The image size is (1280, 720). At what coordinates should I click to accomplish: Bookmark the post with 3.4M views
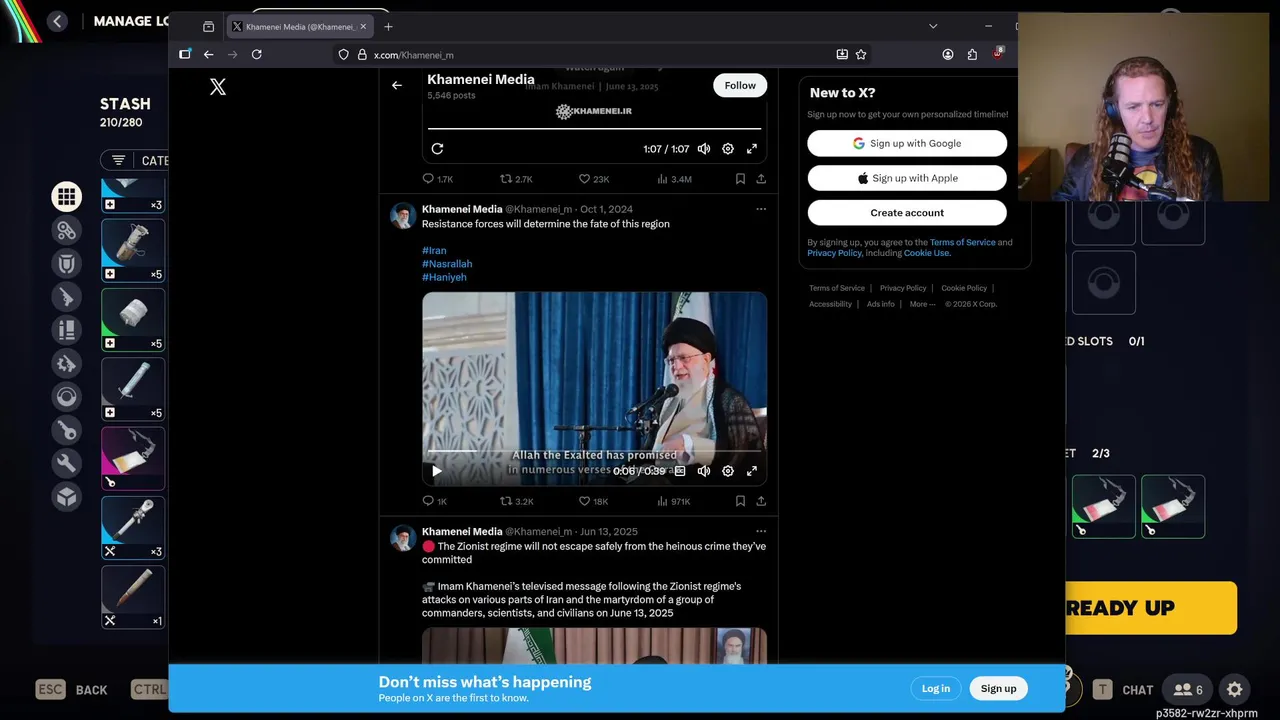point(740,179)
